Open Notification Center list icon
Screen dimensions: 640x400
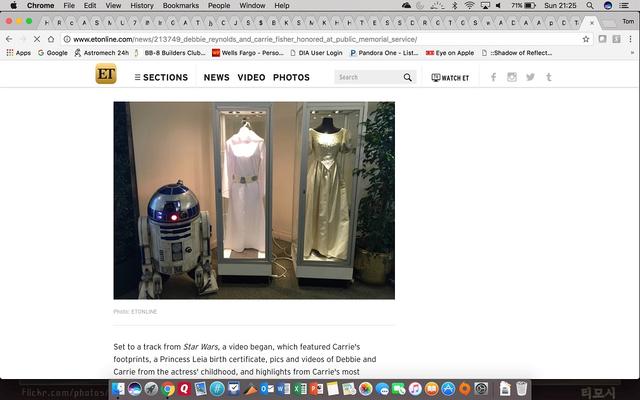click(x=624, y=5)
